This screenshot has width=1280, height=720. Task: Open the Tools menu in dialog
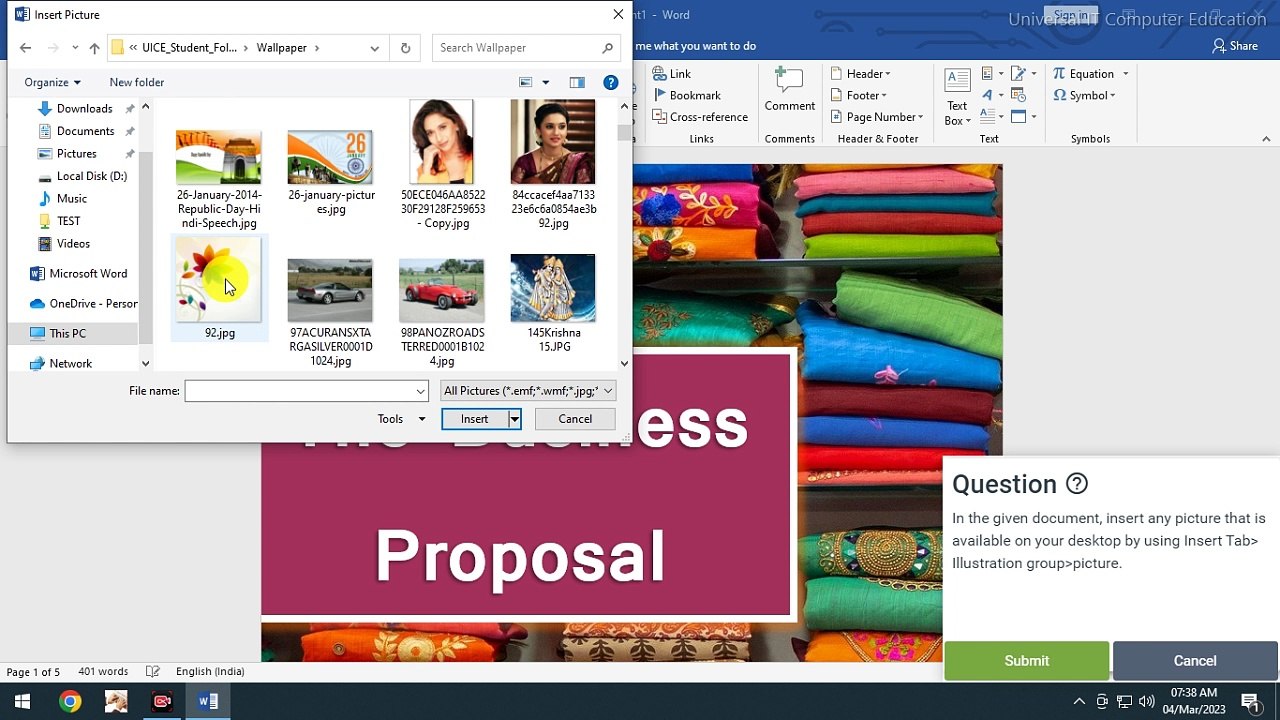[x=401, y=419]
